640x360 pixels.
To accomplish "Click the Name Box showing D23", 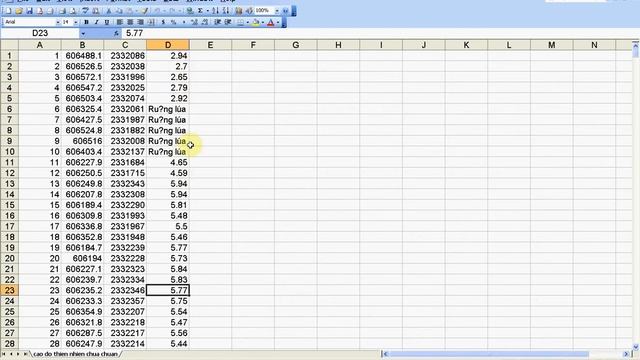I will point(40,33).
